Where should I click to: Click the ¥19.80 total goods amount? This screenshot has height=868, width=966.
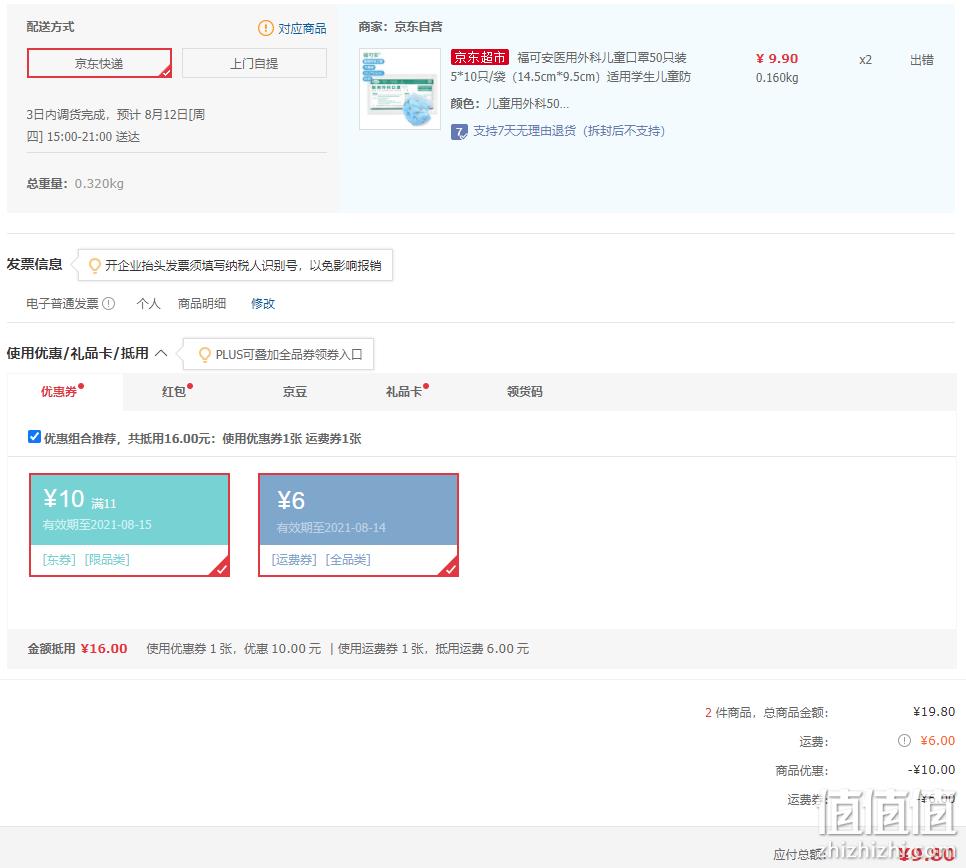tap(934, 712)
